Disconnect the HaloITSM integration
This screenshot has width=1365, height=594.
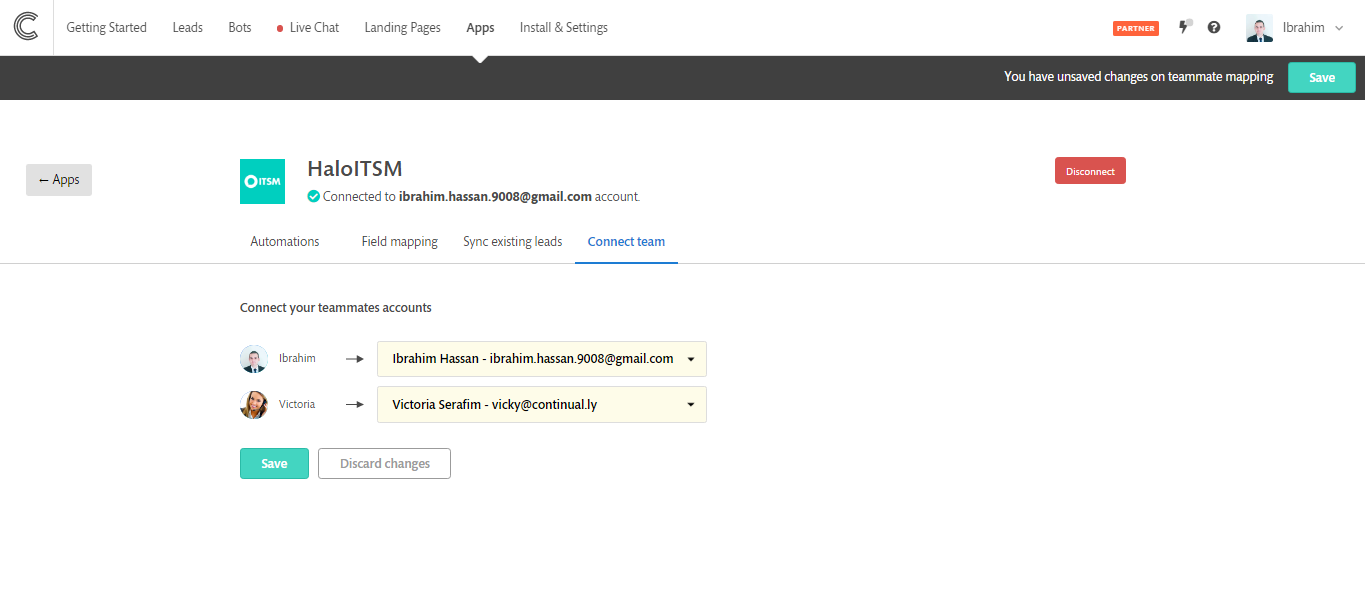tap(1090, 171)
